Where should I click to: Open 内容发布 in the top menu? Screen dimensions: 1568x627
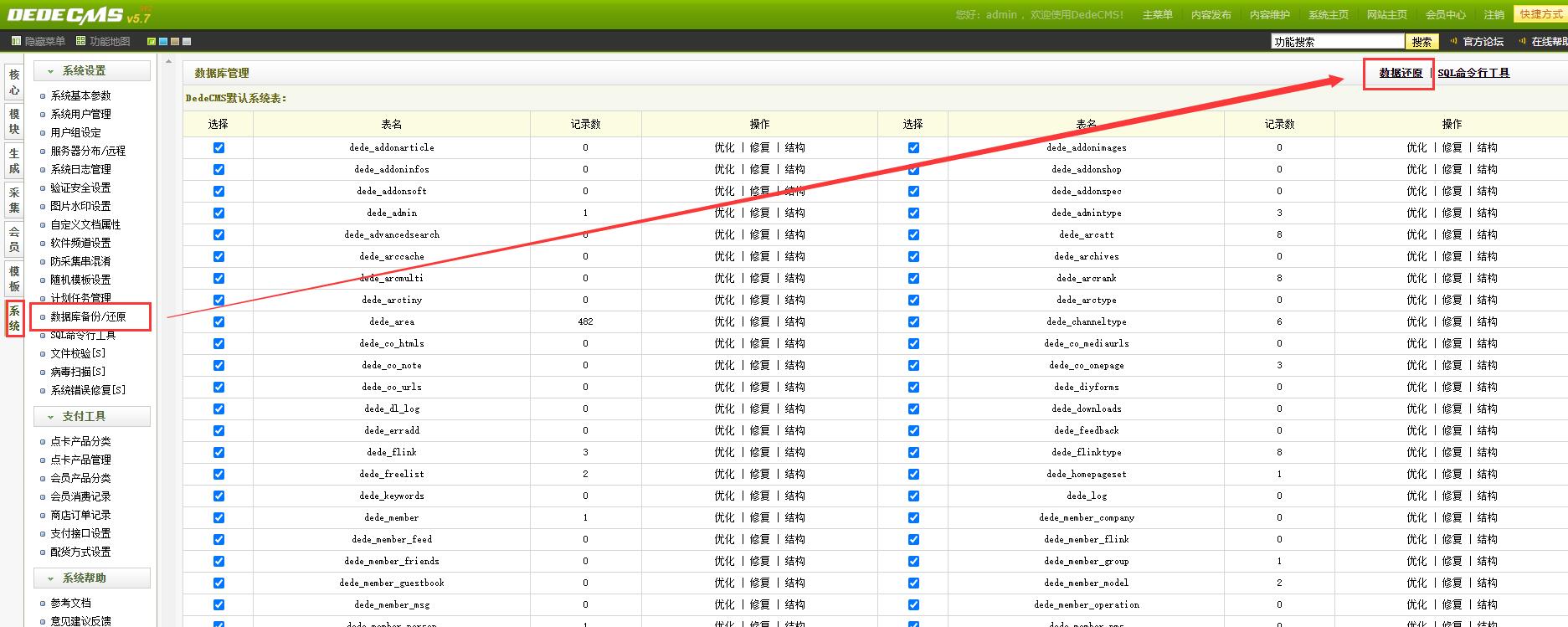point(1211,15)
